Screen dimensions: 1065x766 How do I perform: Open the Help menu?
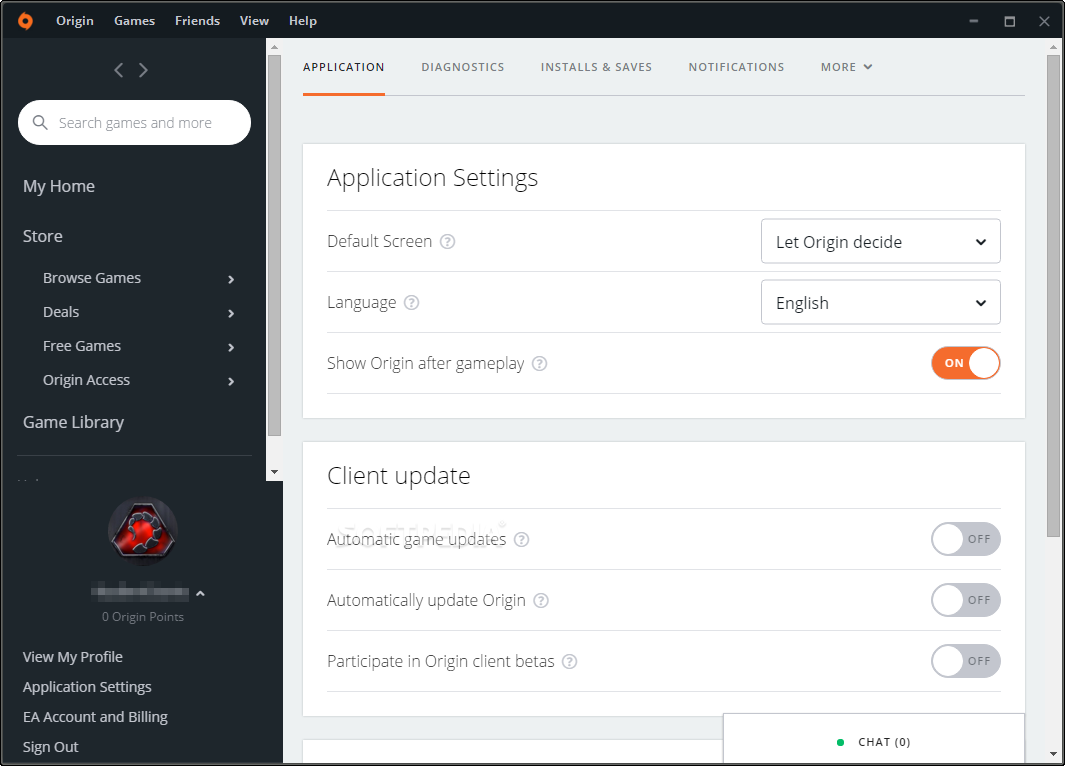(303, 21)
